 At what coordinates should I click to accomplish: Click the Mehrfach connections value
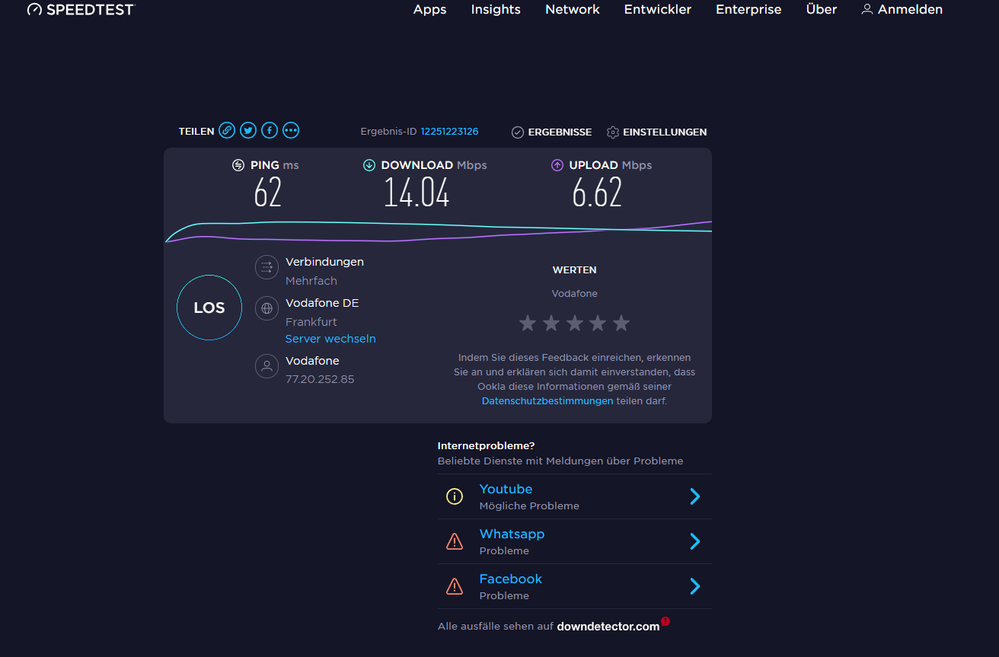(311, 280)
